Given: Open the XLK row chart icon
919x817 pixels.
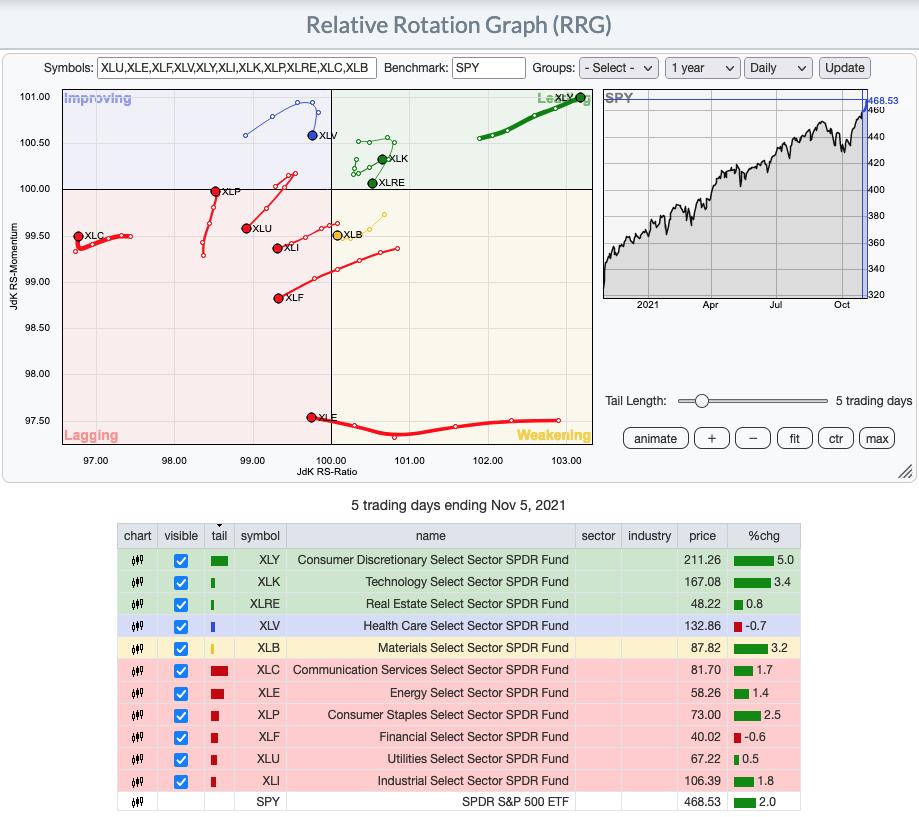Looking at the screenshot, I should [x=137, y=582].
